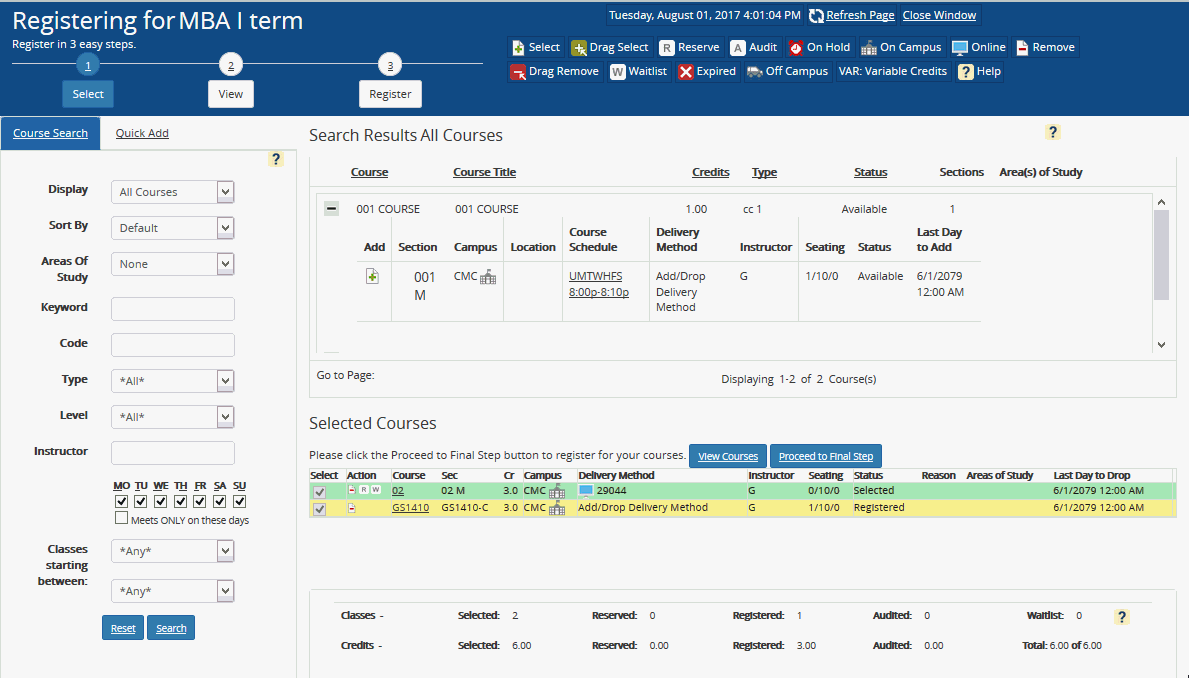Open the GS1410 course link
The width and height of the screenshot is (1189, 678).
coord(410,507)
